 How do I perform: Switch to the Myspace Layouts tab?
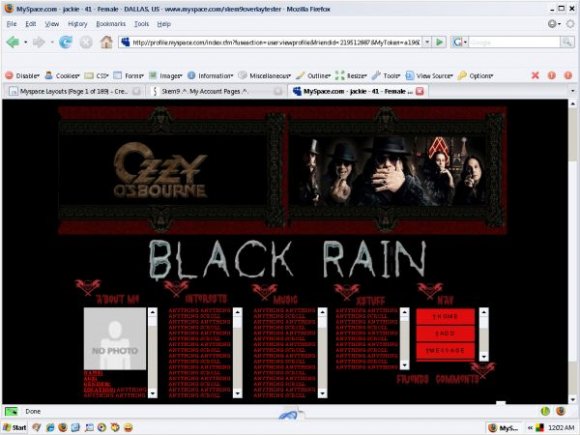point(75,91)
